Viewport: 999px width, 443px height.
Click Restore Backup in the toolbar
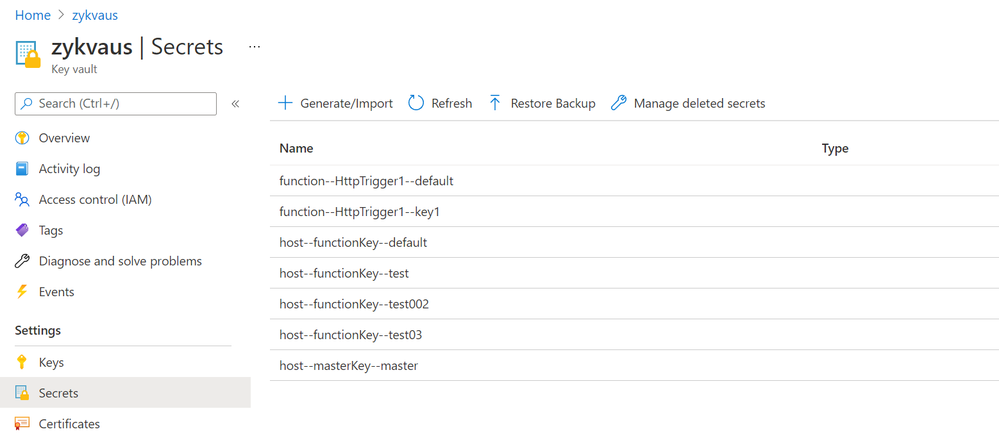pyautogui.click(x=541, y=103)
